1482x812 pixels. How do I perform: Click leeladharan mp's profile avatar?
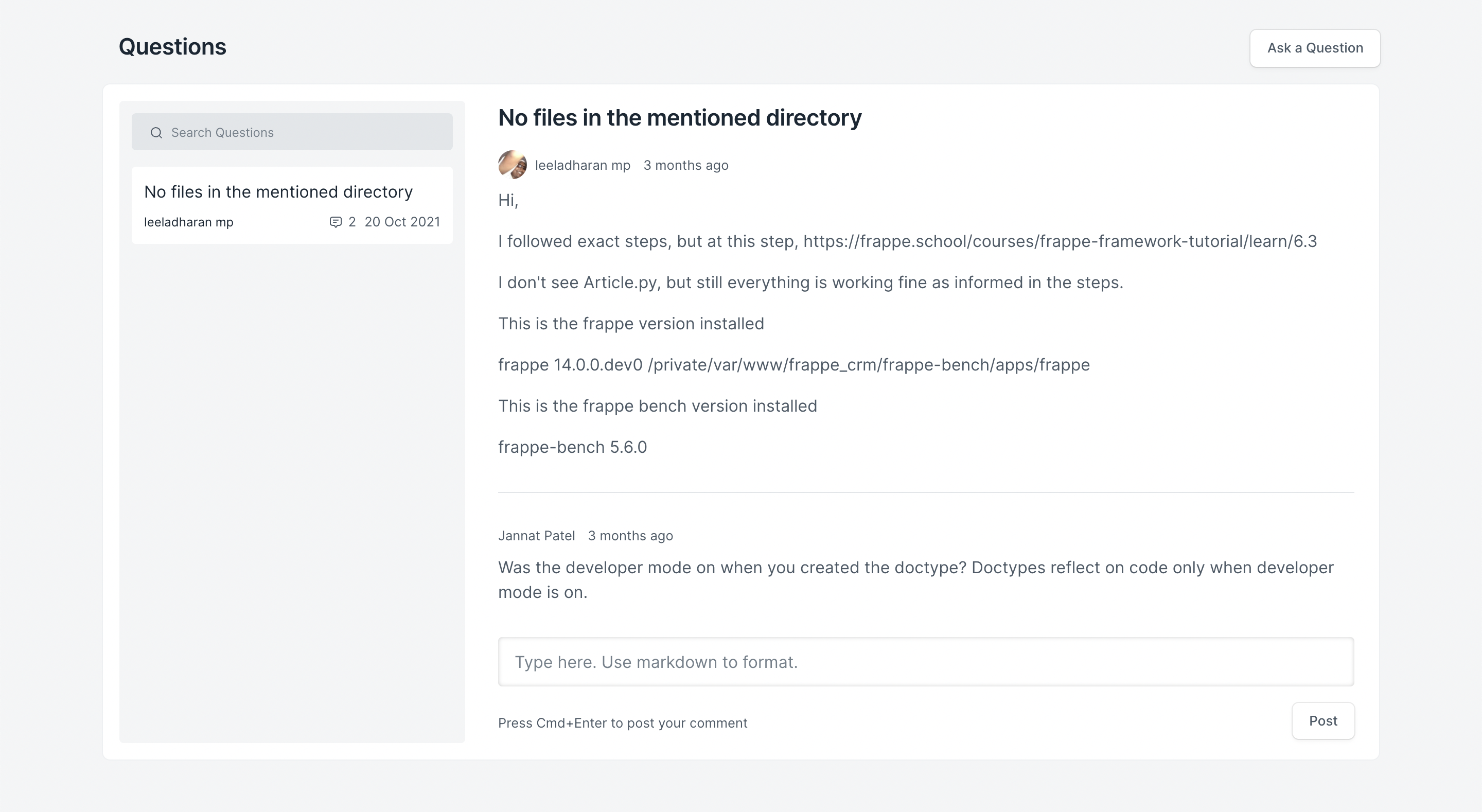512,164
